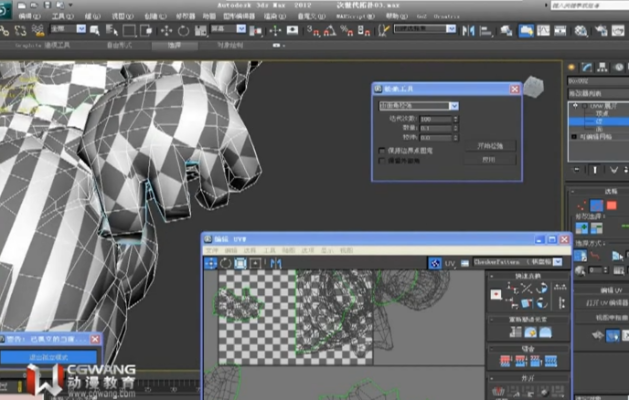Viewport: 629px width, 400px height.
Task: Click the Mirror icon in UV editor toolbar
Action: click(276, 263)
